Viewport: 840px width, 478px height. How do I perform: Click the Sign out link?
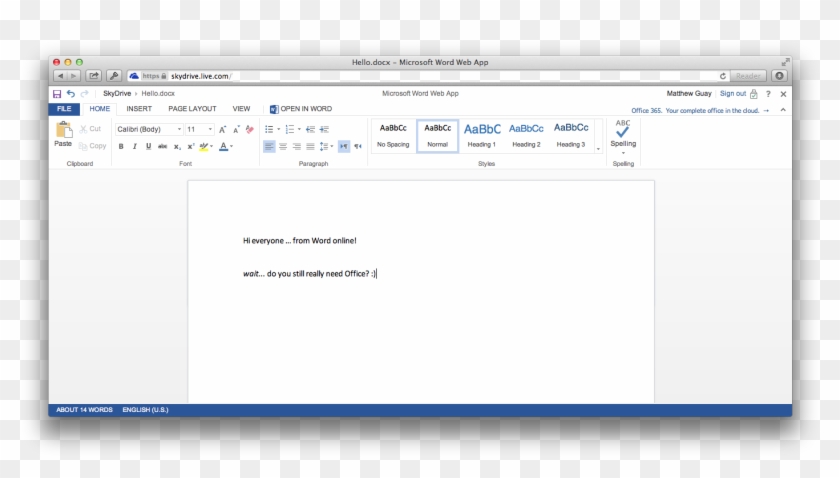pyautogui.click(x=733, y=94)
